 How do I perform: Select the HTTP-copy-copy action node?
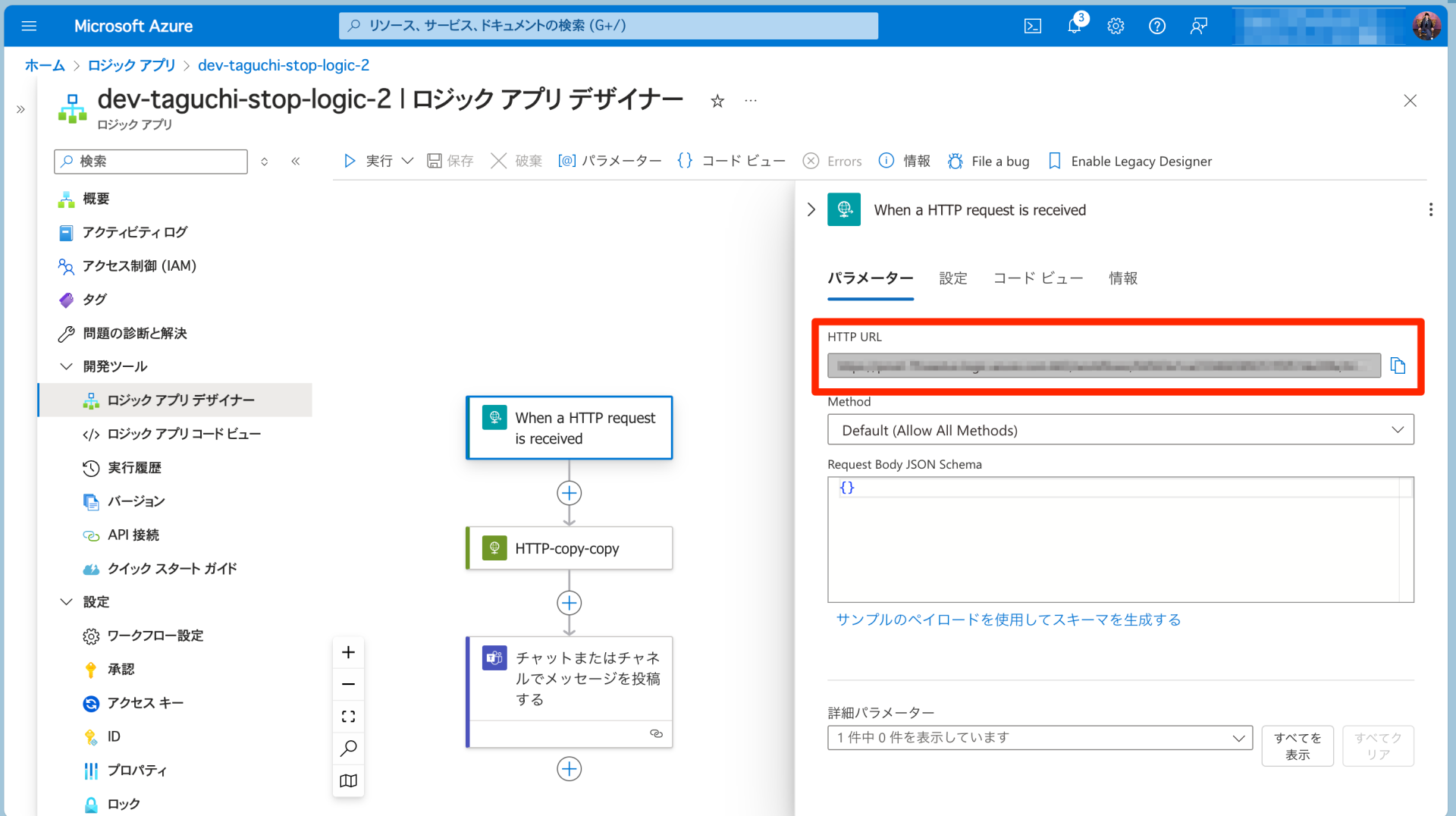click(x=569, y=548)
